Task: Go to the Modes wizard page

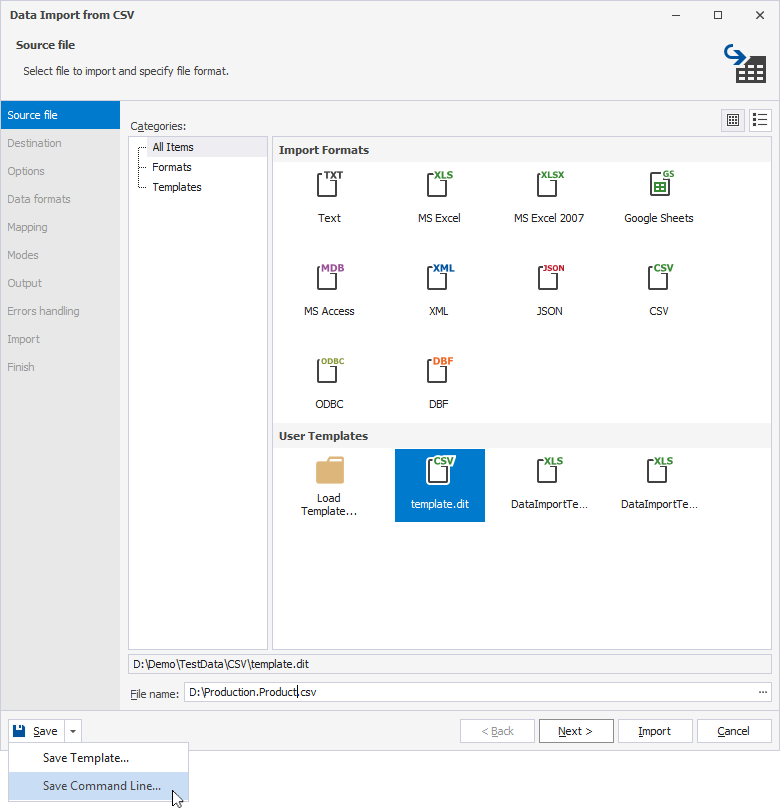Action: [x=60, y=255]
